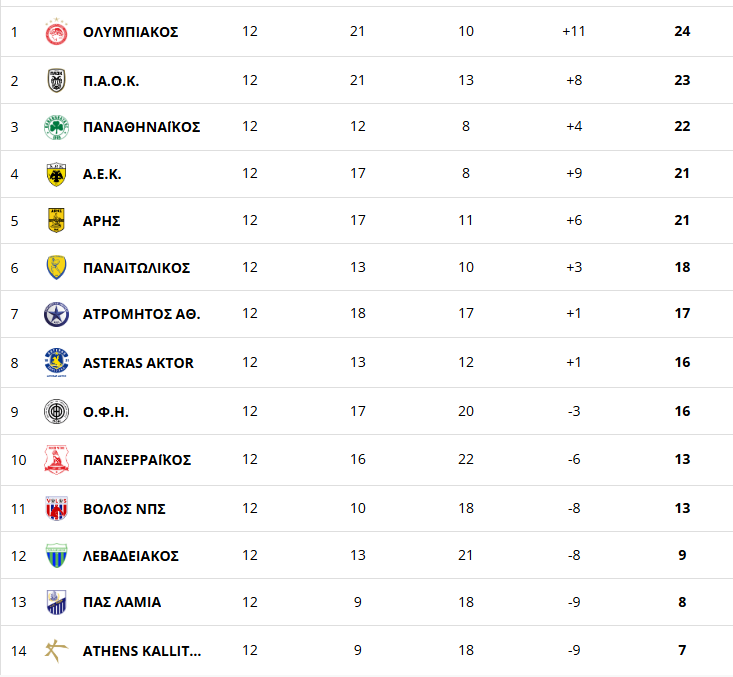Click the Asteras Aktor club badge

[57, 362]
